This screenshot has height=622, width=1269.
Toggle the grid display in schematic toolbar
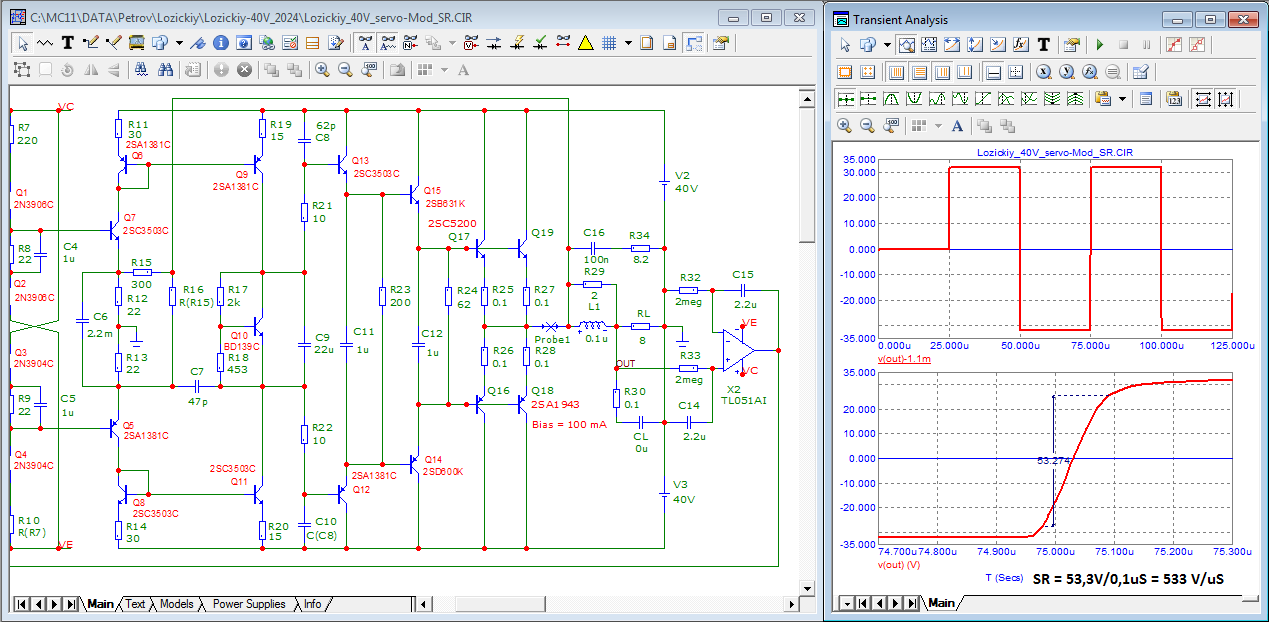point(608,43)
